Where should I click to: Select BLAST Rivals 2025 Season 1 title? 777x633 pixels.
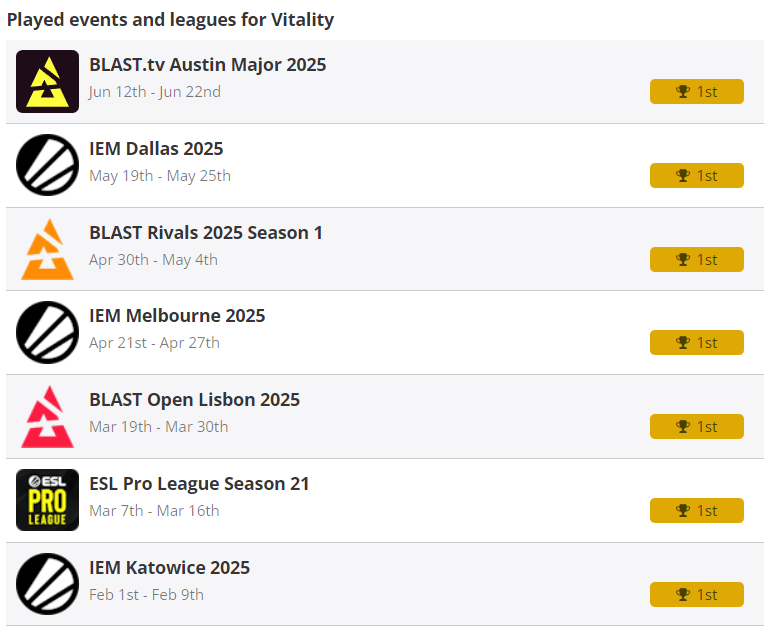pos(205,233)
